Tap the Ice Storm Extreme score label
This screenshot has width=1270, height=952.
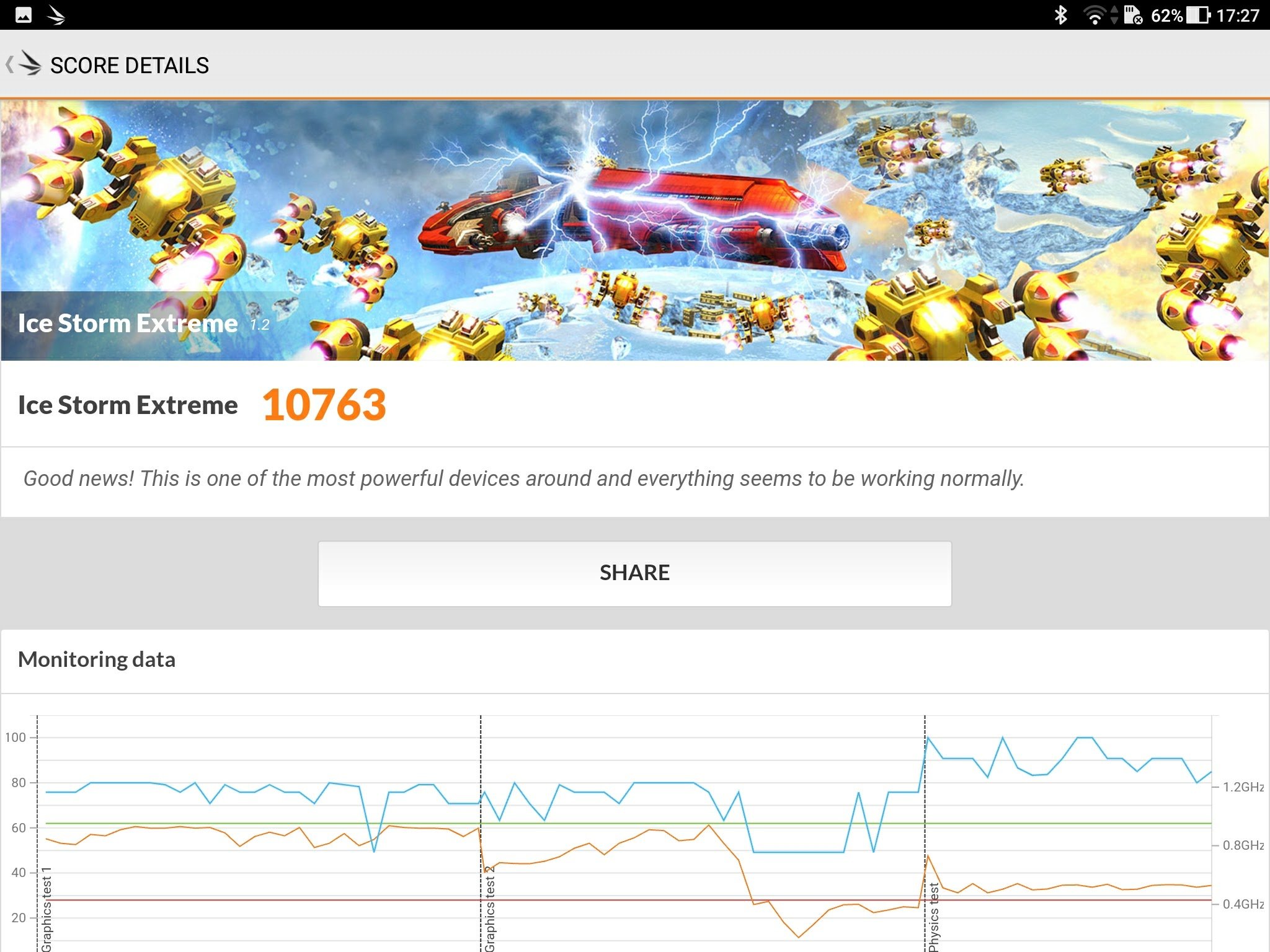[128, 405]
